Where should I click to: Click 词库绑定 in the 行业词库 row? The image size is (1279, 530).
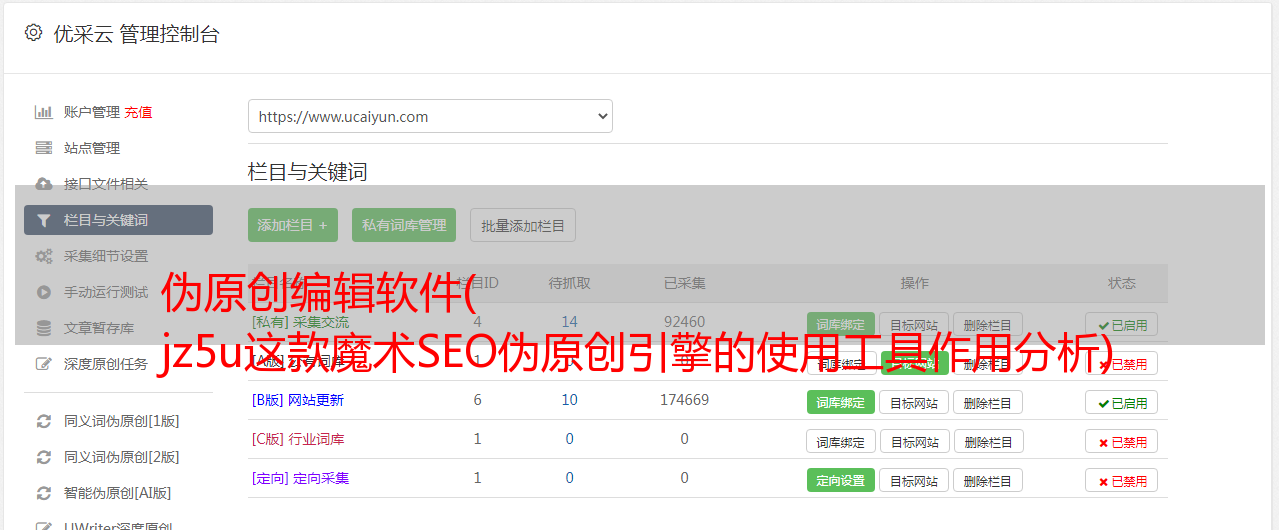pos(841,441)
